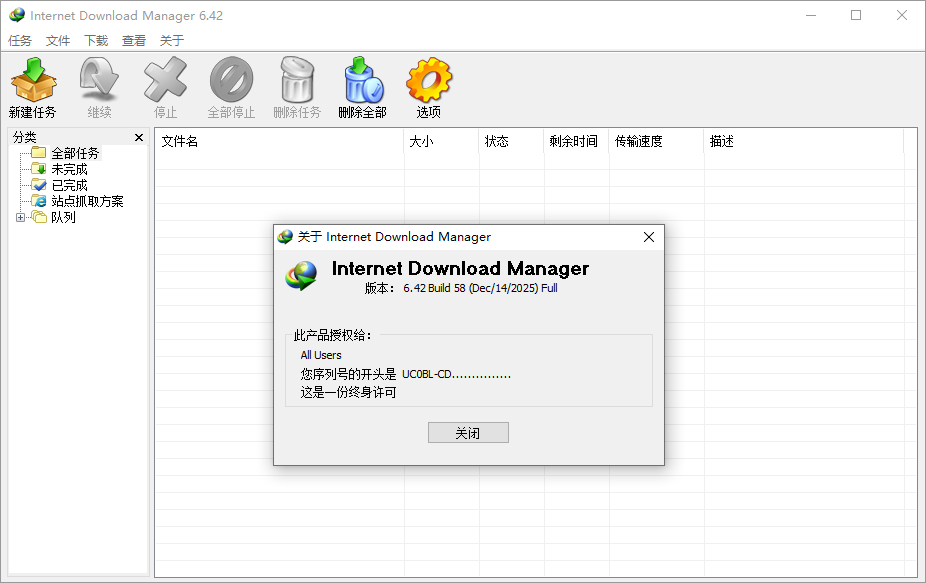Click the 删除任务 (Delete Task) trash icon
Image resolution: width=926 pixels, height=583 pixels.
(x=297, y=80)
